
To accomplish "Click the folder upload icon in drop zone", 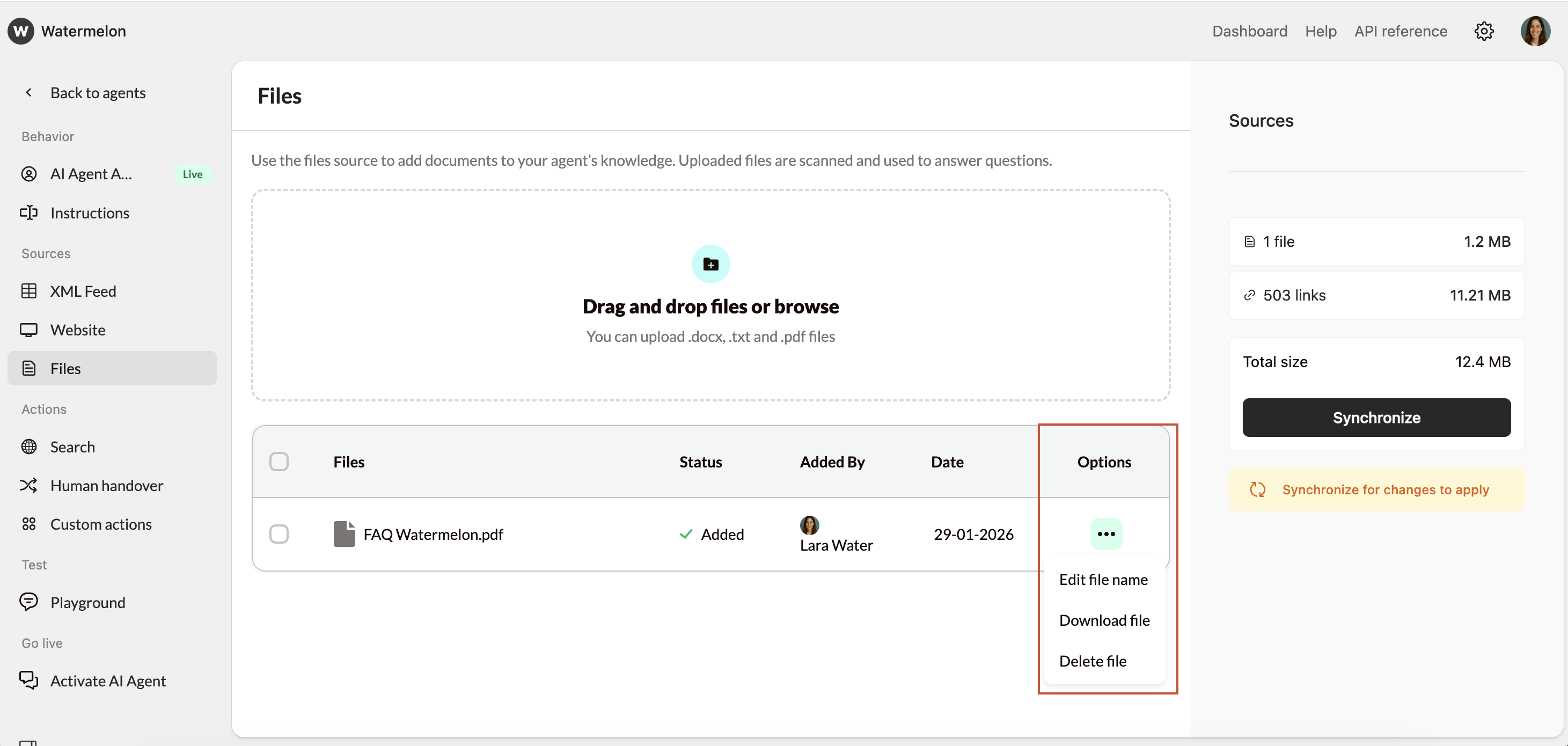I will tap(710, 264).
